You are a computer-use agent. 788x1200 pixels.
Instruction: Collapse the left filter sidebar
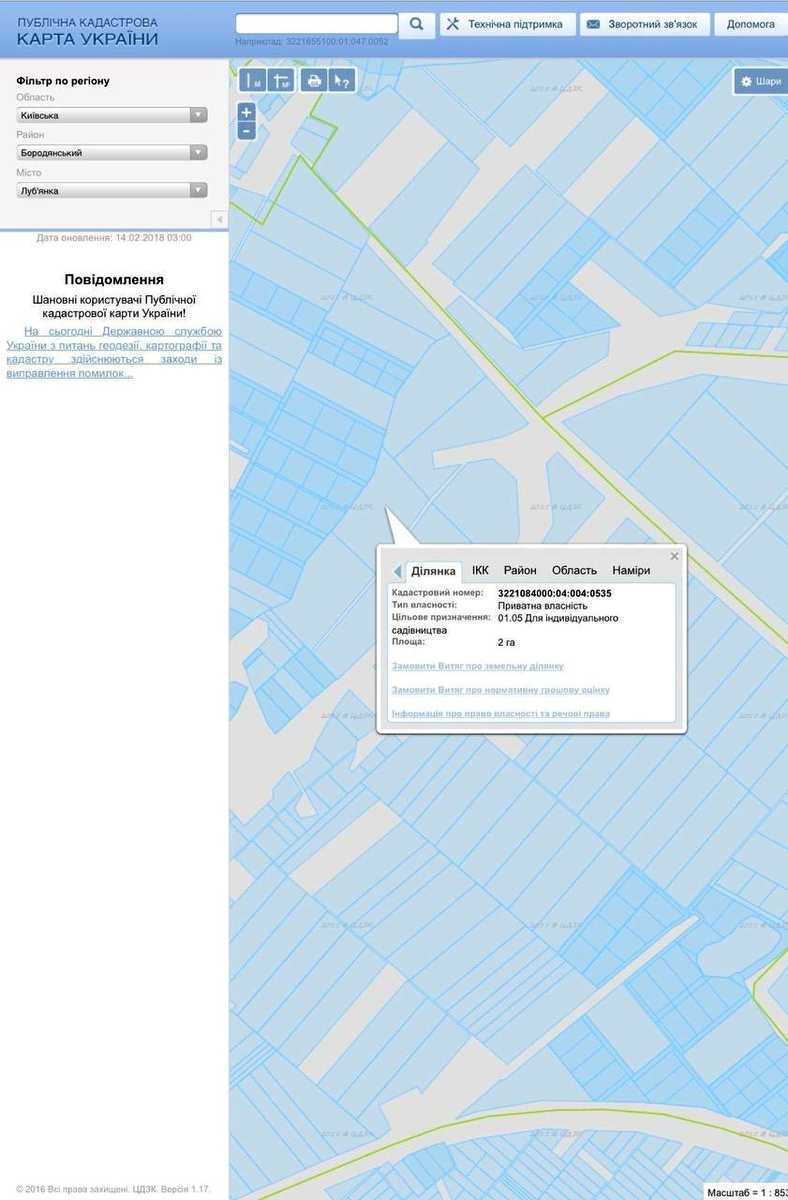coord(219,219)
